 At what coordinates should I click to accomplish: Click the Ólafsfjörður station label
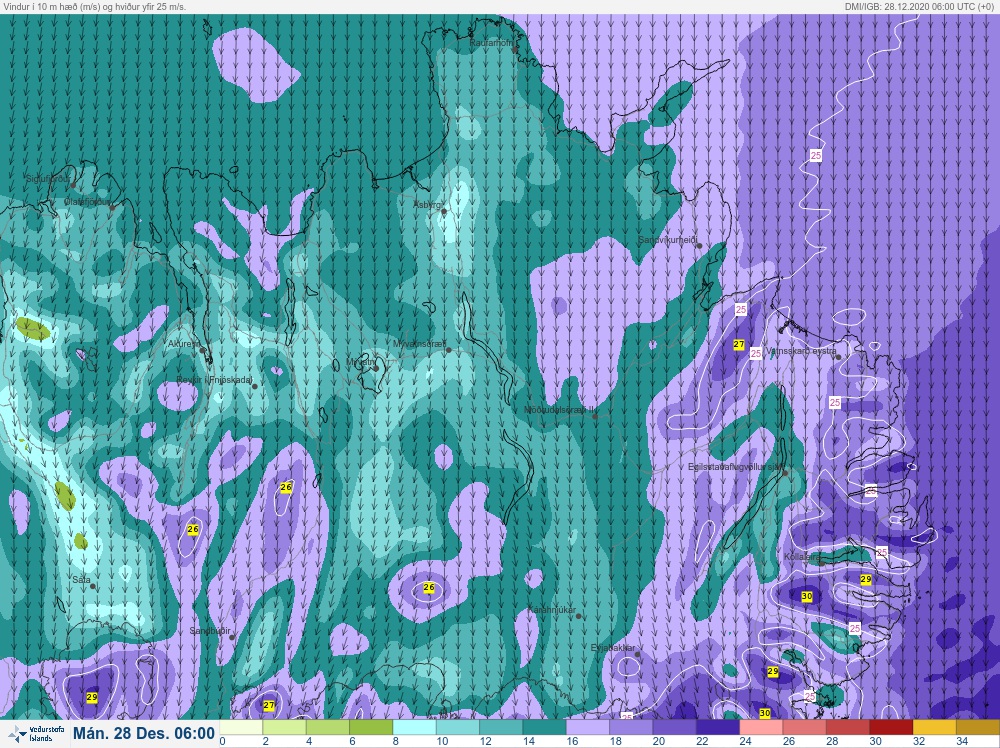(x=87, y=202)
